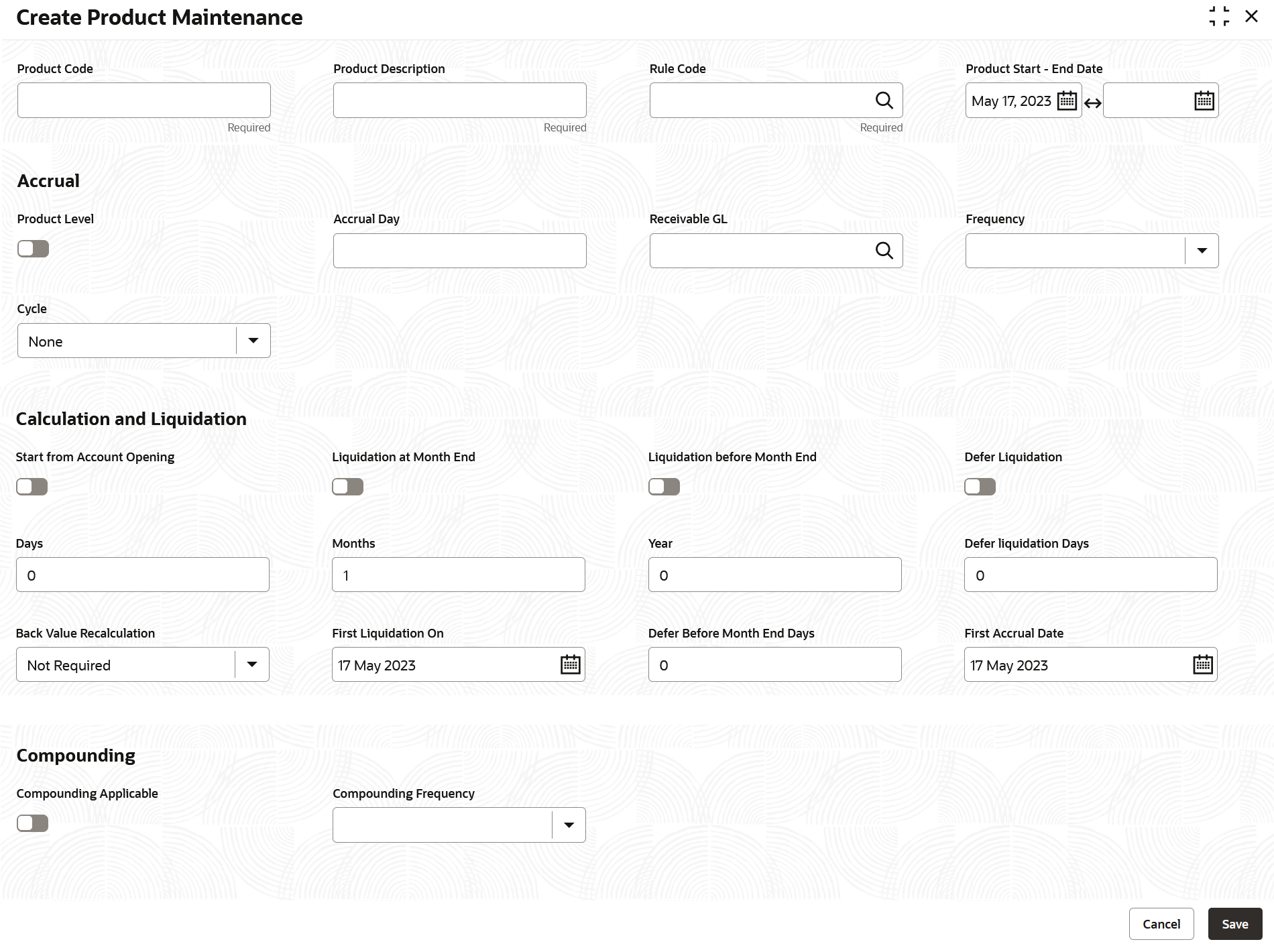The image size is (1274, 952).
Task: Click the Save button
Action: click(x=1234, y=924)
